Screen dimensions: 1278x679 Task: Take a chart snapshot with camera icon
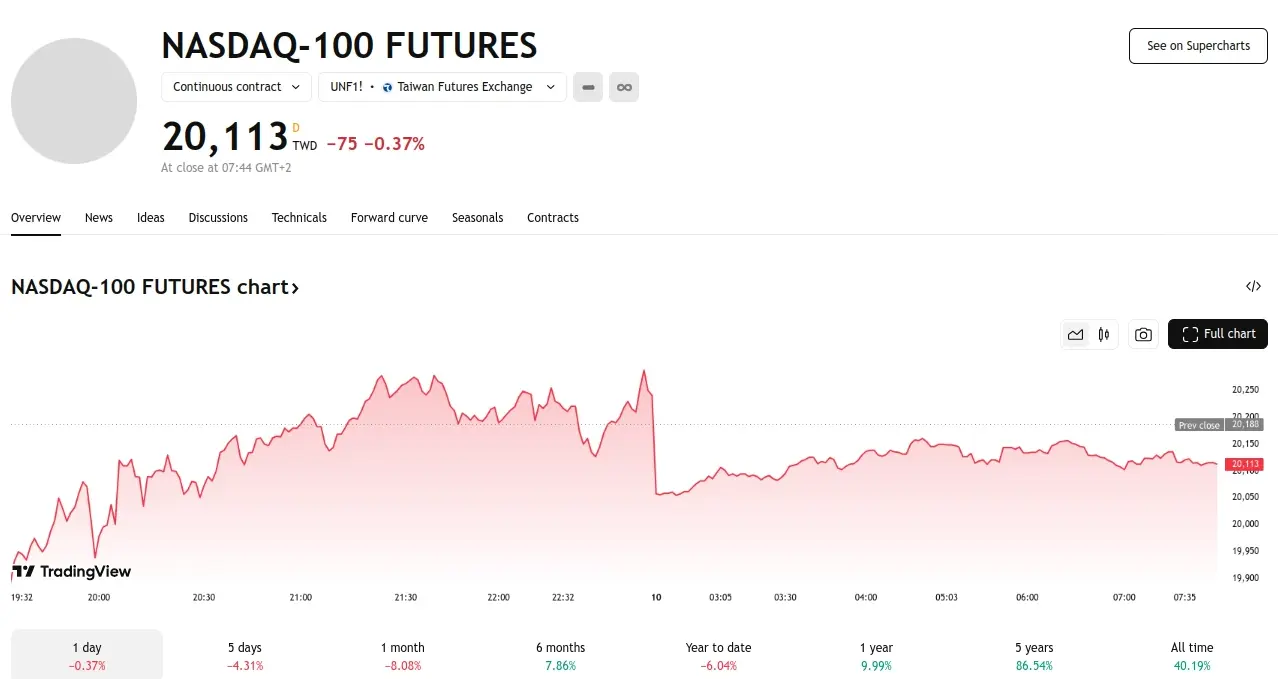pos(1143,334)
